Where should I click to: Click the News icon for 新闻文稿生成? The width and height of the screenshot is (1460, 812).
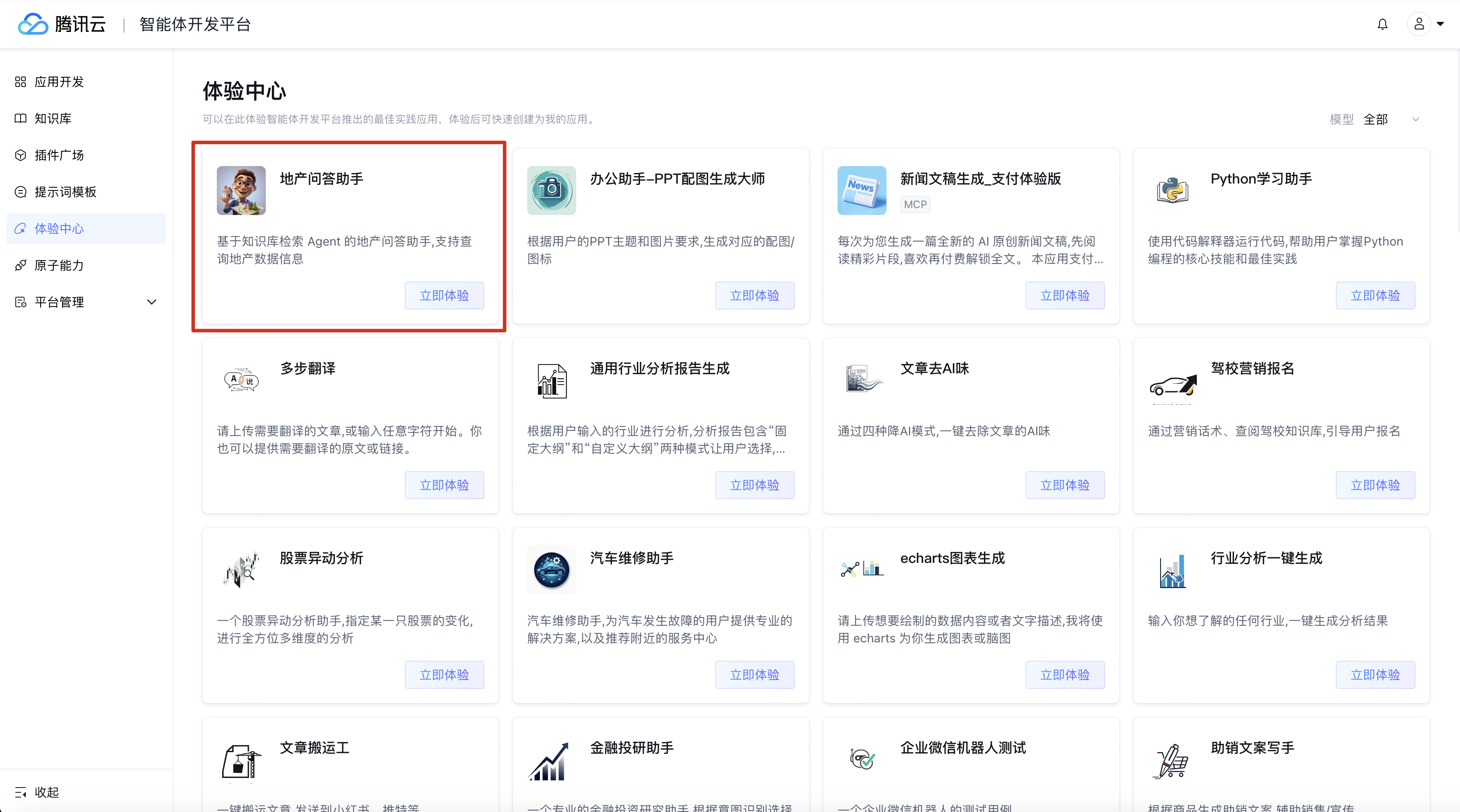862,191
